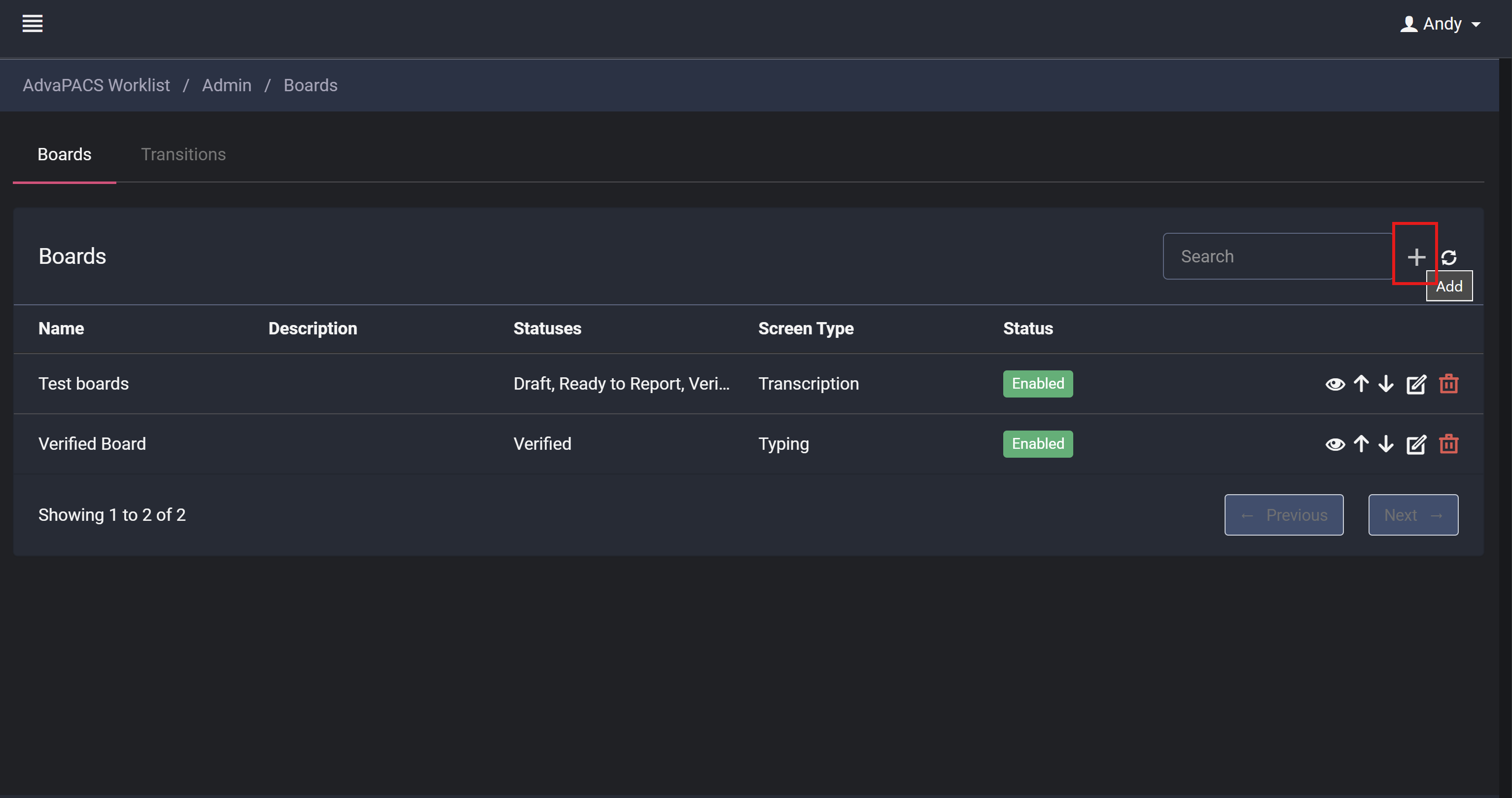Click the Status column header

pyautogui.click(x=1028, y=329)
